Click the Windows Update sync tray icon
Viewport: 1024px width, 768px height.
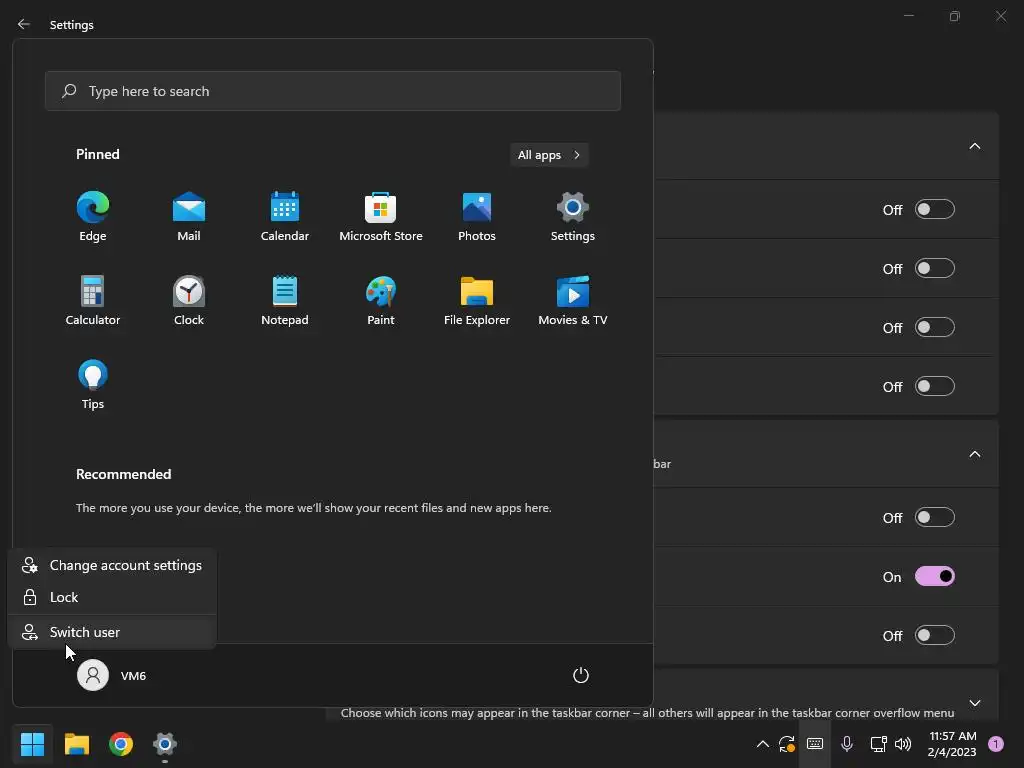click(x=786, y=744)
